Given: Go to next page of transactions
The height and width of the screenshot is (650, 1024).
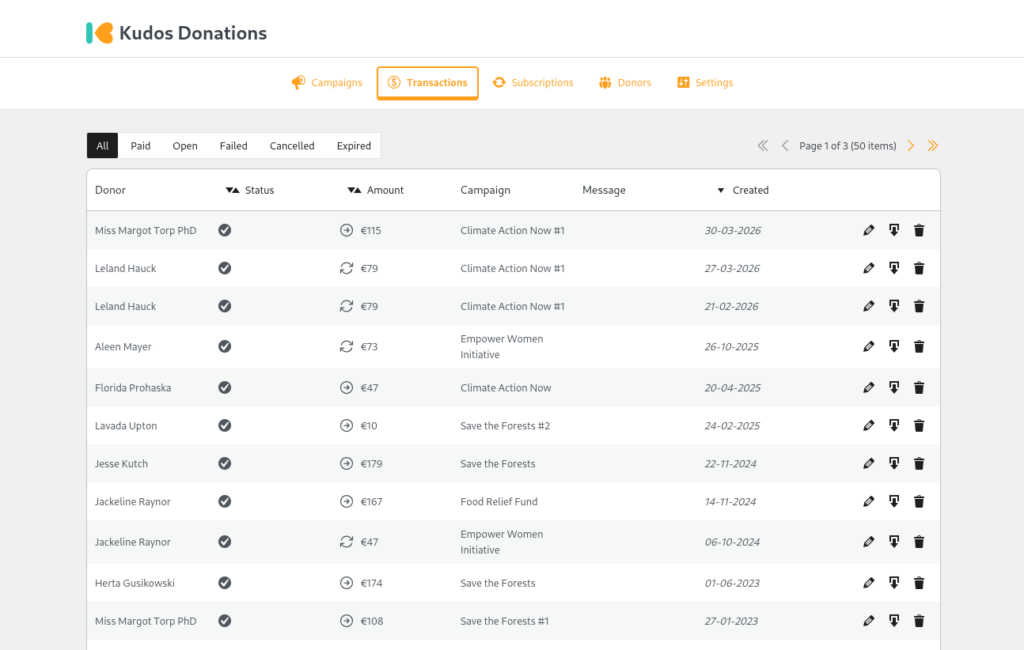Looking at the screenshot, I should (x=911, y=146).
